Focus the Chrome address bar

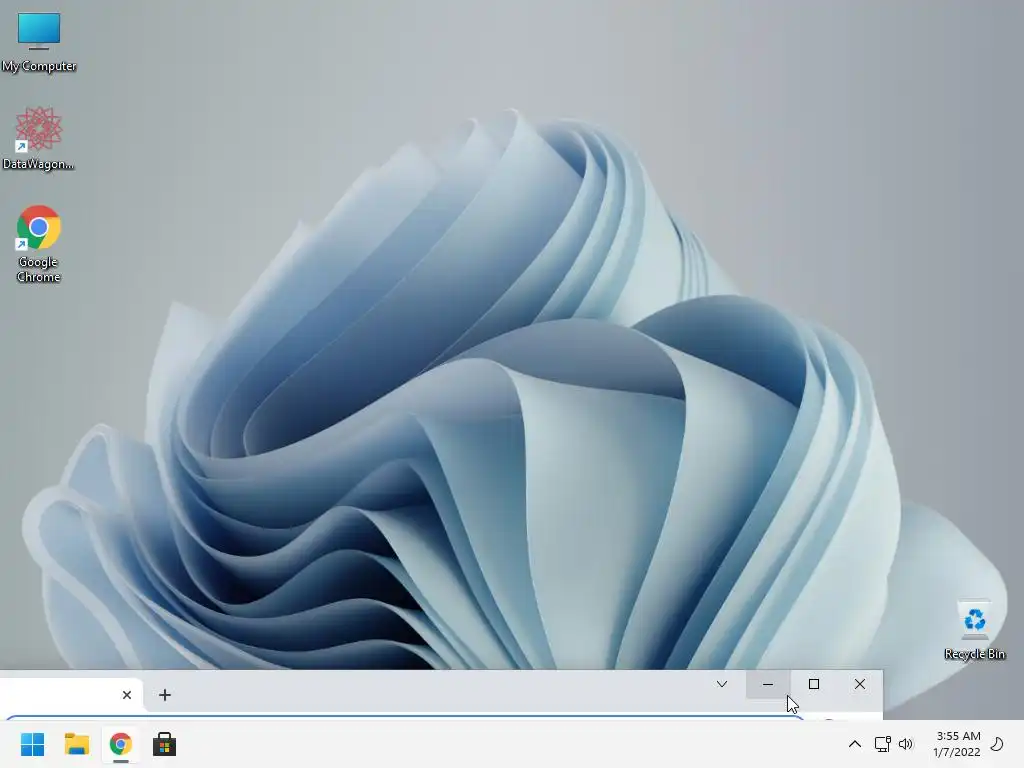[x=405, y=718]
